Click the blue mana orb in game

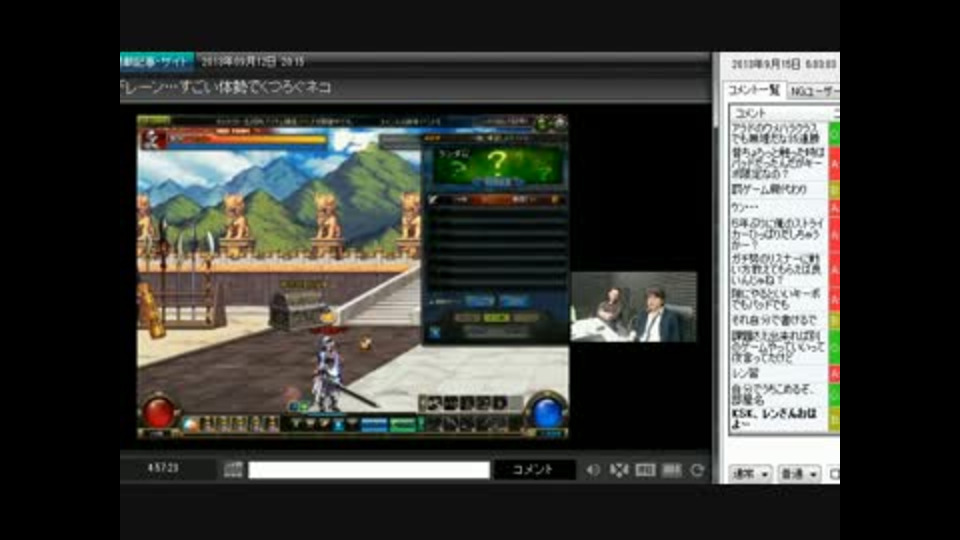[x=547, y=412]
